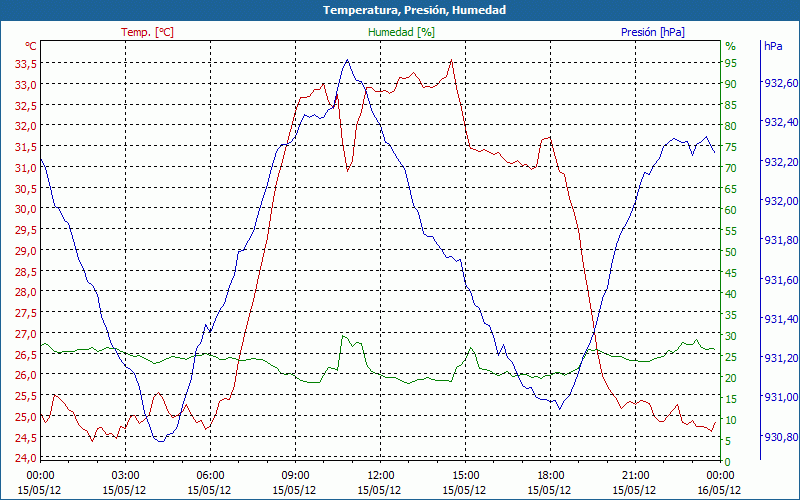Click the '30,0' temperature axis value
Viewport: 800px width, 500px height.
click(x=26, y=209)
